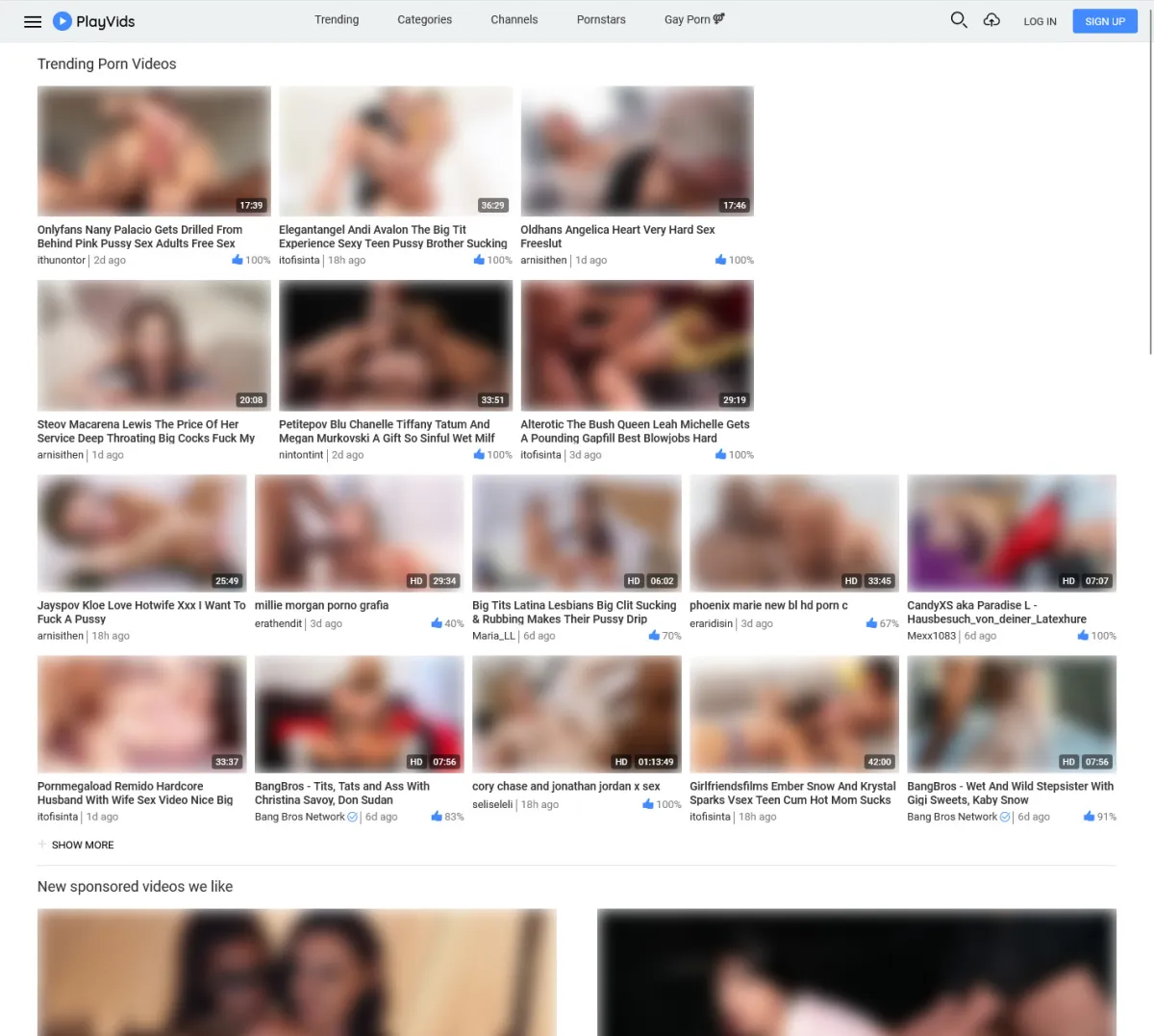Open the thumbnail with 36:29 duration
Screen dimensions: 1154x1036
(x=395, y=151)
